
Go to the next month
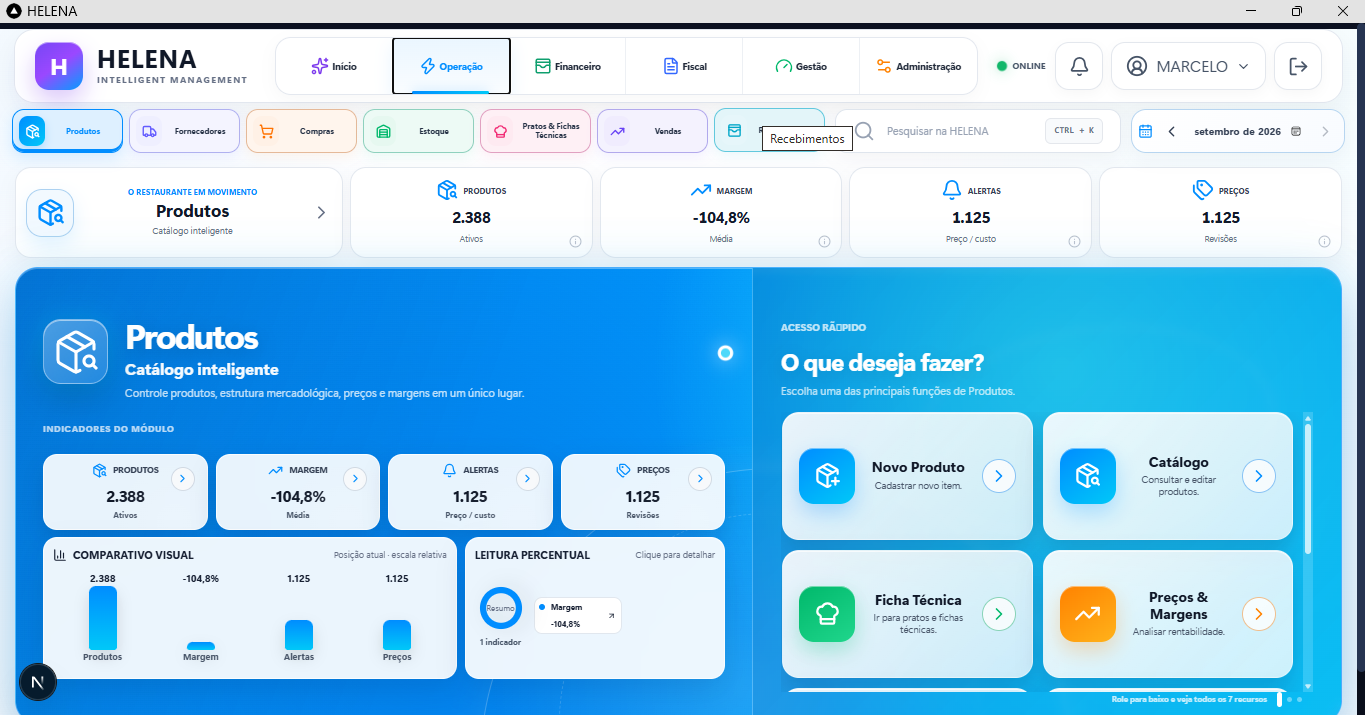(1325, 131)
